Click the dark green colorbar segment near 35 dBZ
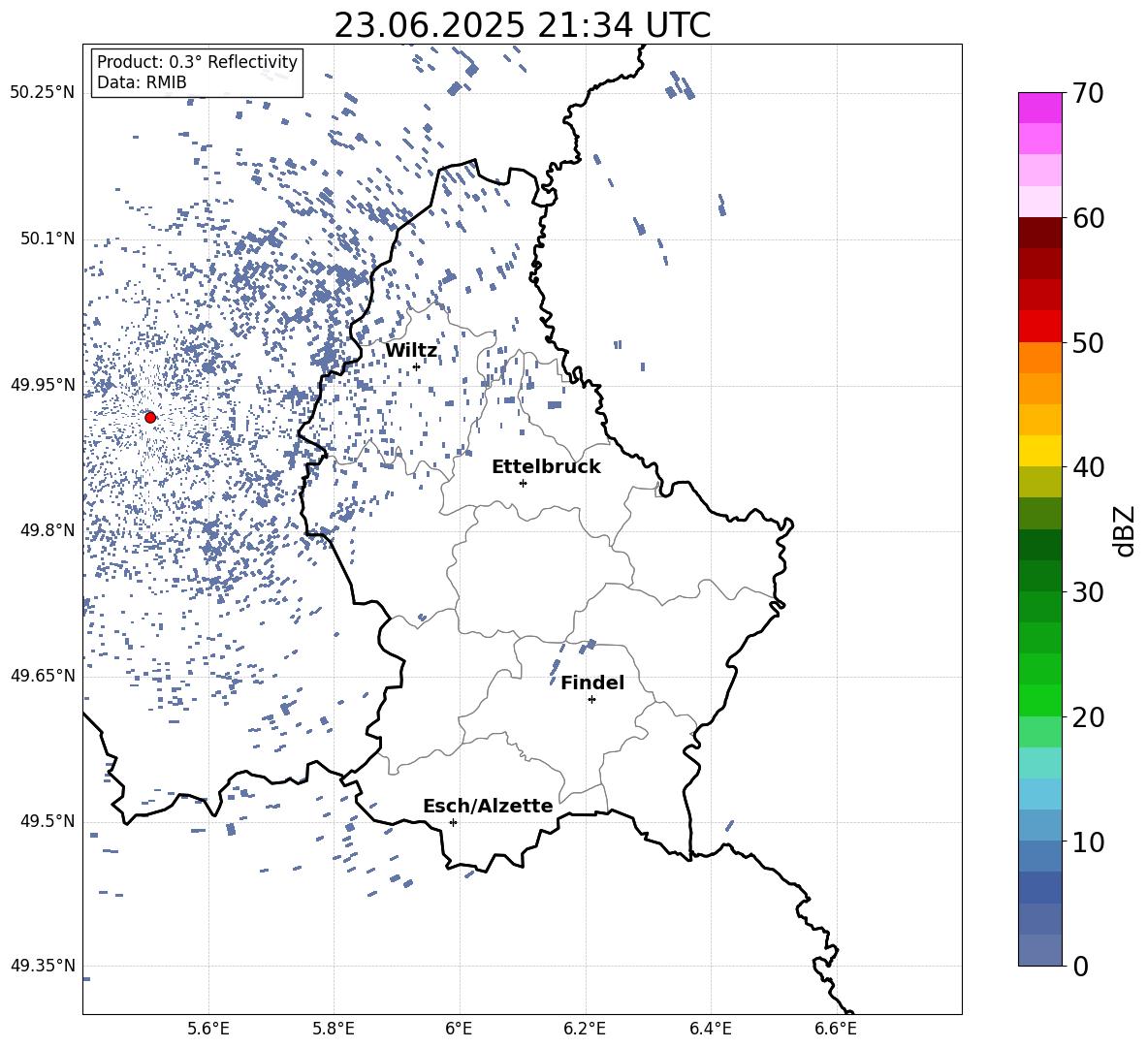1148x1048 pixels. tap(1040, 545)
